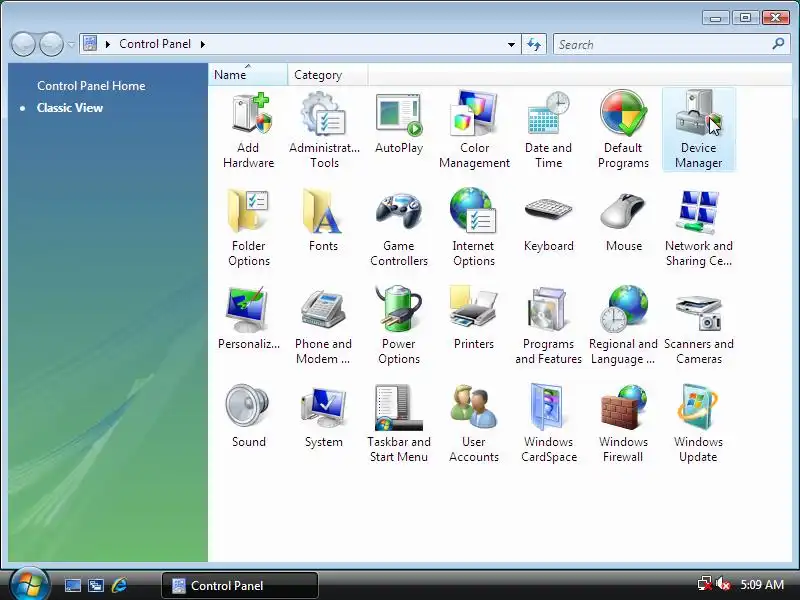Open Date and Time icon
This screenshot has width=800, height=600.
click(548, 130)
